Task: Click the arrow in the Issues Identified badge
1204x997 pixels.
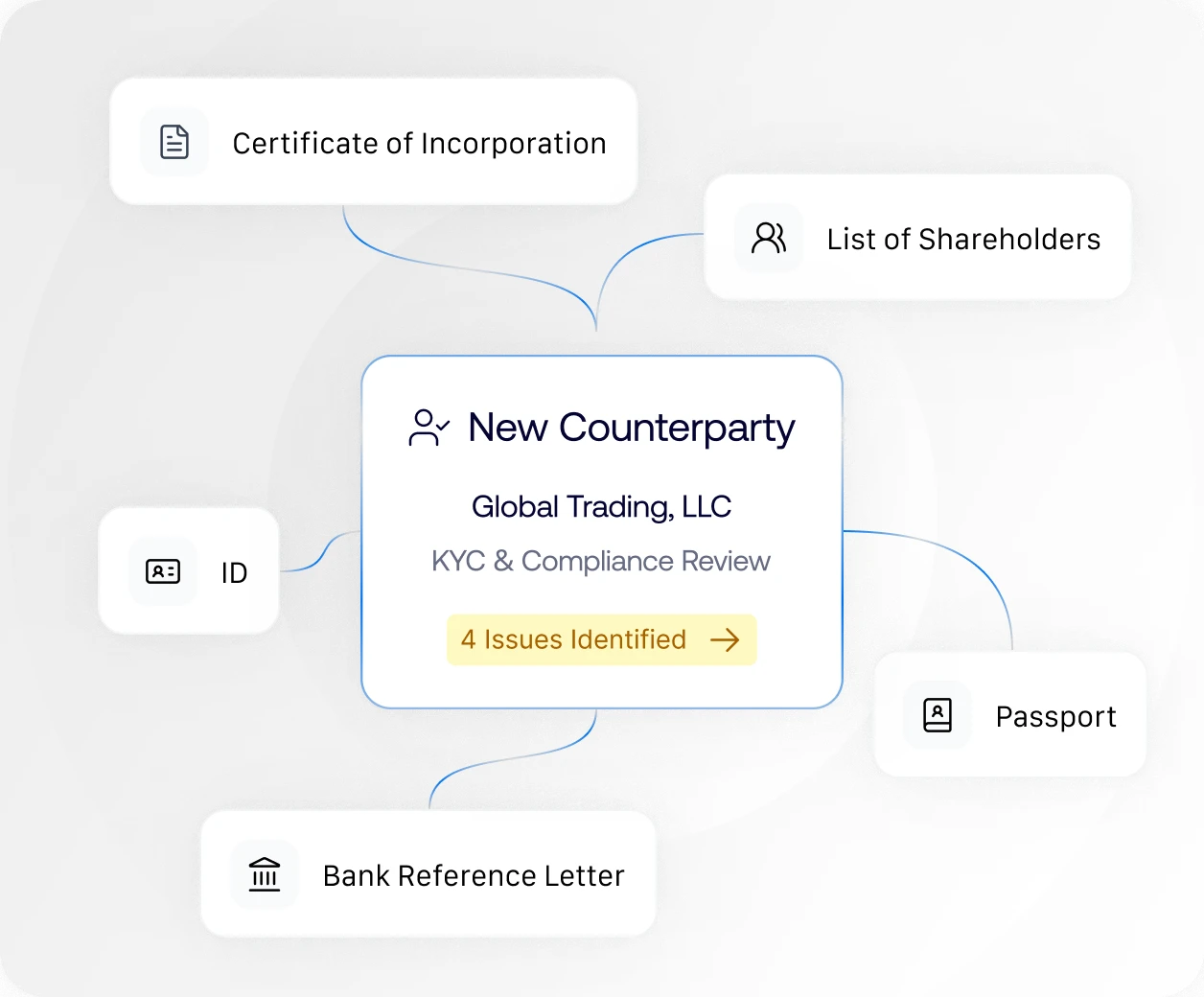Action: tap(725, 639)
